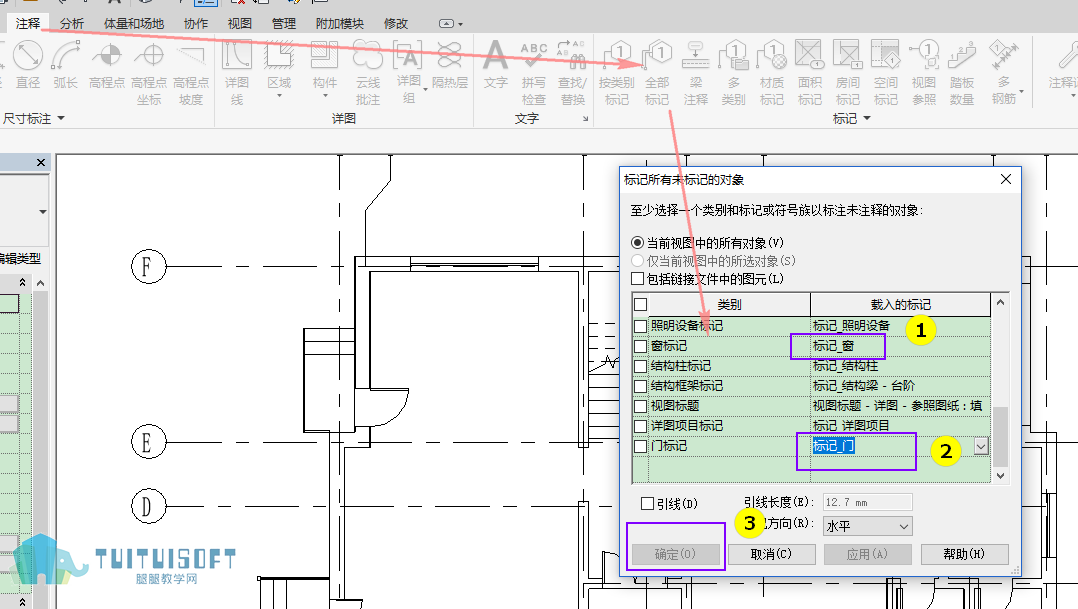Open the 区域 region tool

click(279, 69)
